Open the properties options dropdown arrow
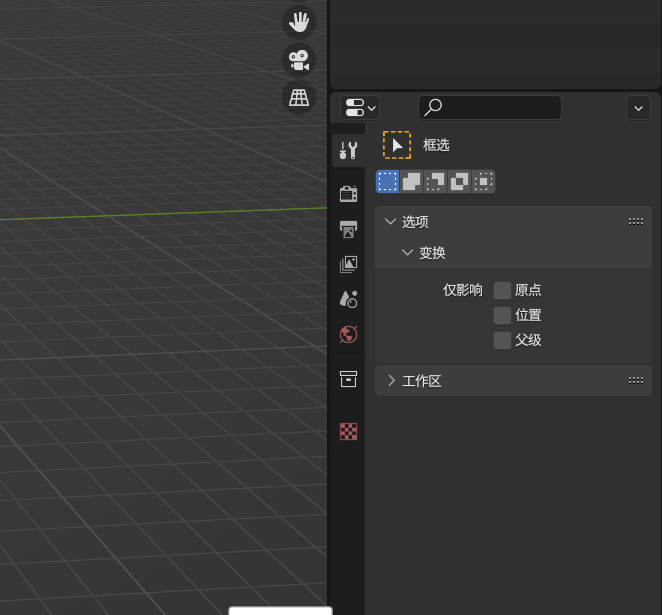 638,108
